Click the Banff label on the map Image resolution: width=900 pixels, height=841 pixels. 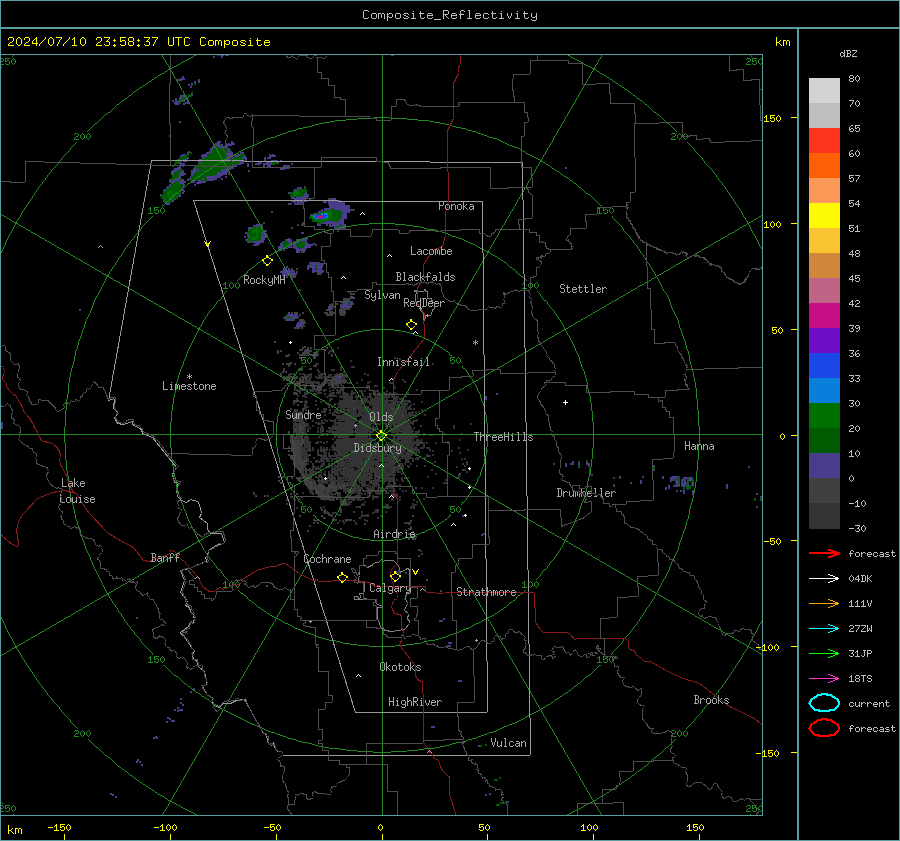(x=165, y=557)
